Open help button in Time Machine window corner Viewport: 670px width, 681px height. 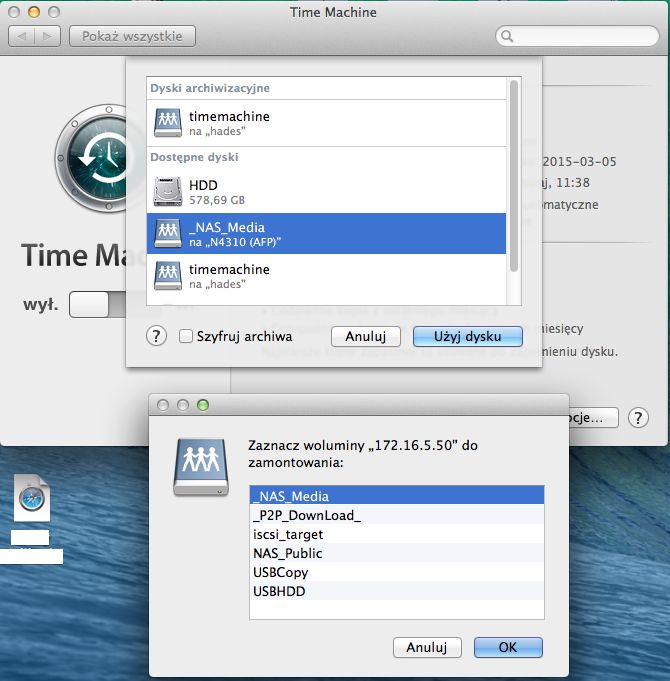638,417
